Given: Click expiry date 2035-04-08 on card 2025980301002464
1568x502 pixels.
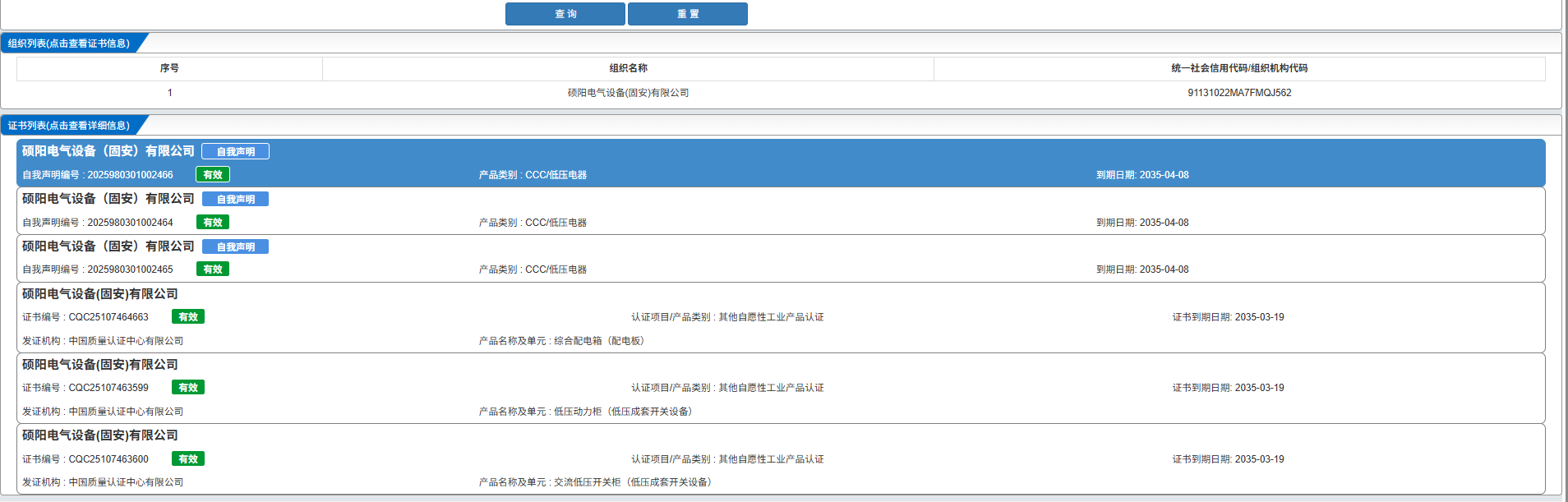Looking at the screenshot, I should pyautogui.click(x=1164, y=223).
